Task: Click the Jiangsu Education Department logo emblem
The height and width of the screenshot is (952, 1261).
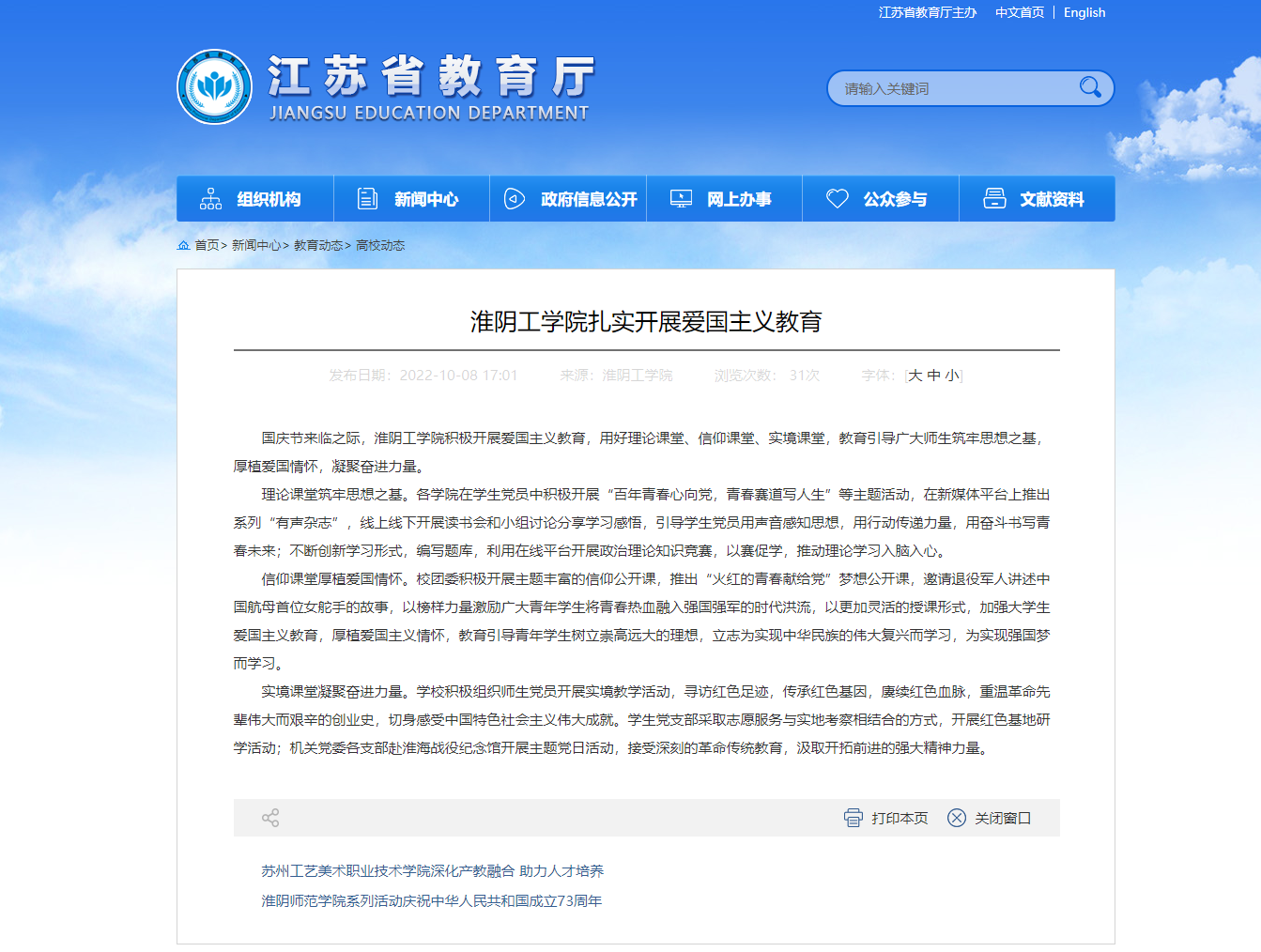Action: [x=215, y=87]
